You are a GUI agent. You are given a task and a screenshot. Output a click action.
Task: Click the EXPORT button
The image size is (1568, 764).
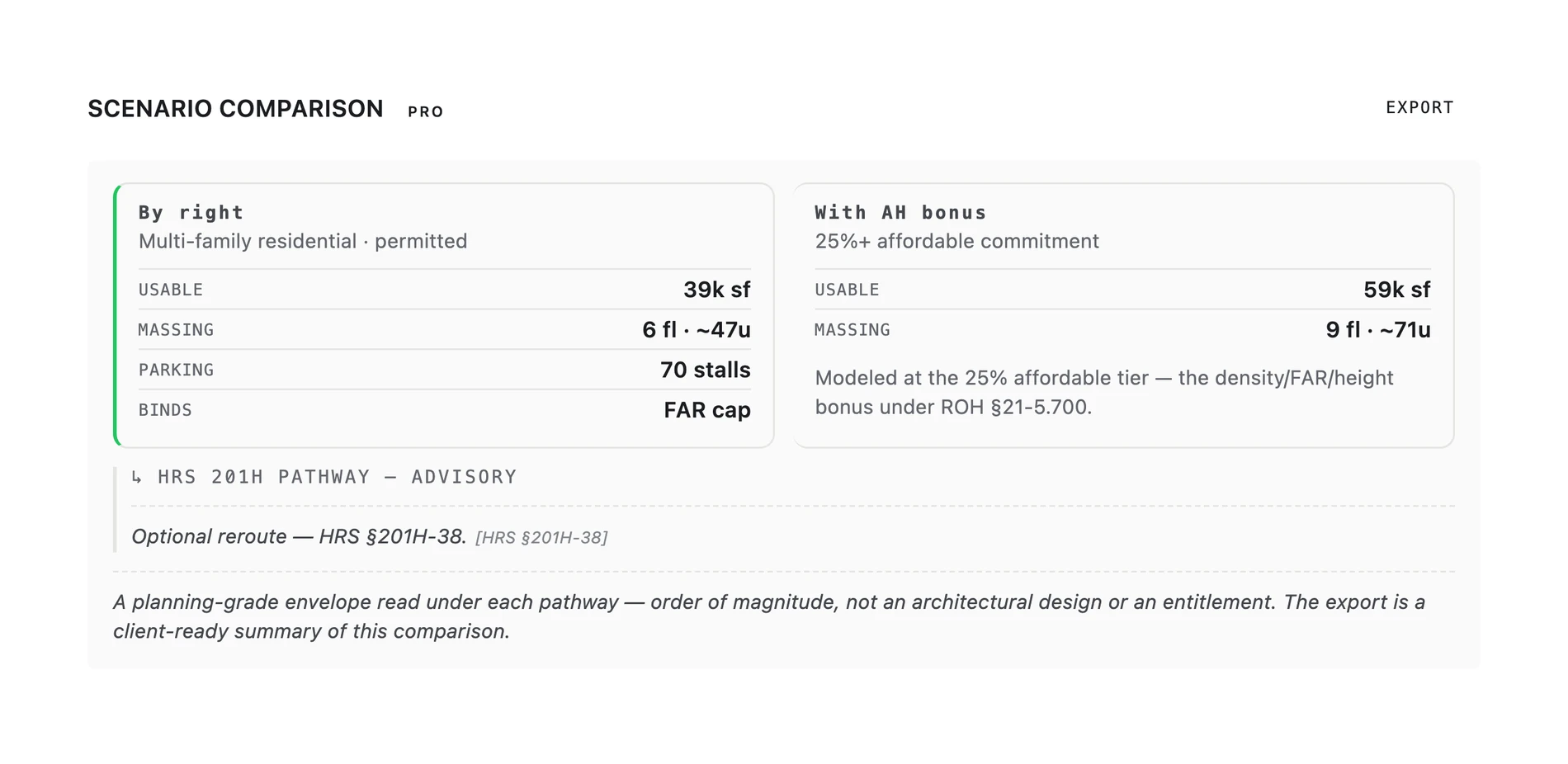pyautogui.click(x=1419, y=108)
